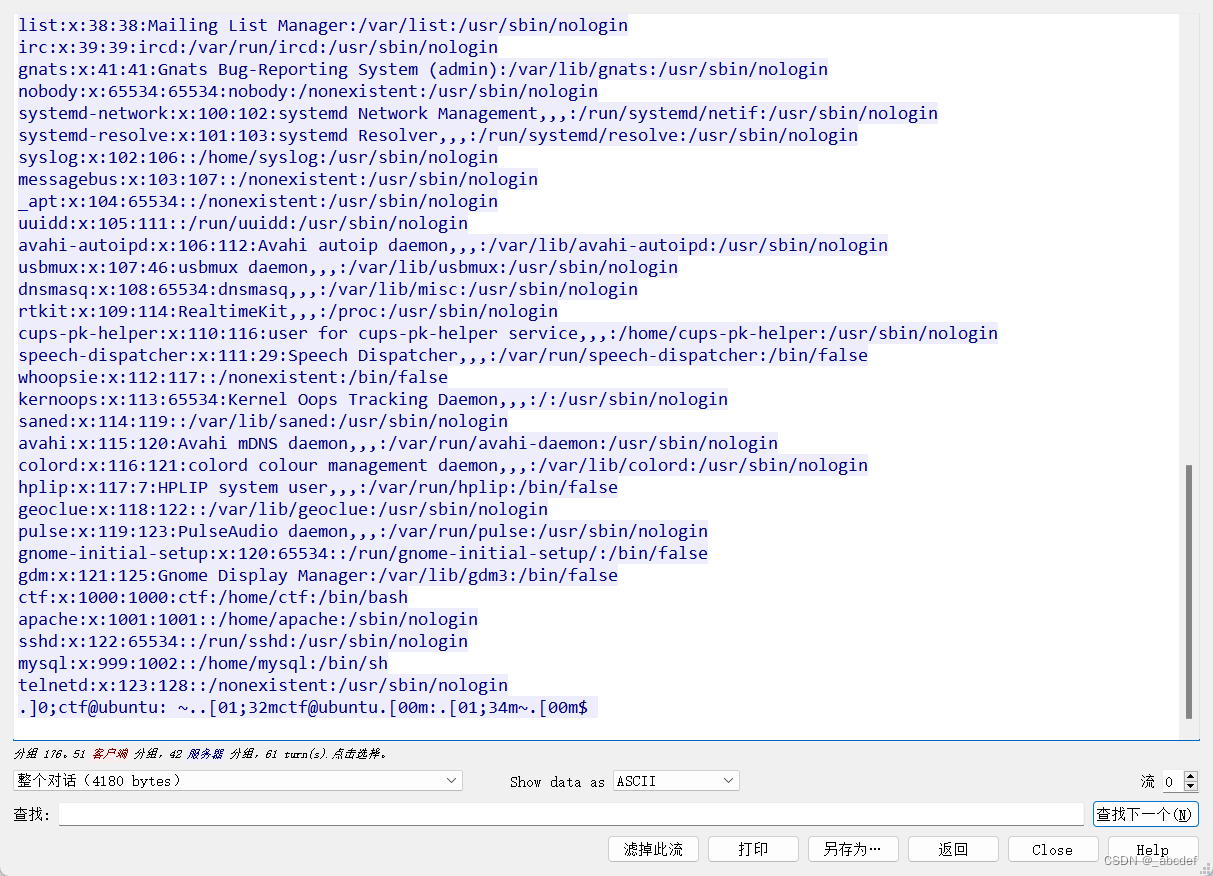Click the Close button
Screen dimensions: 1213x876
click(x=1053, y=849)
